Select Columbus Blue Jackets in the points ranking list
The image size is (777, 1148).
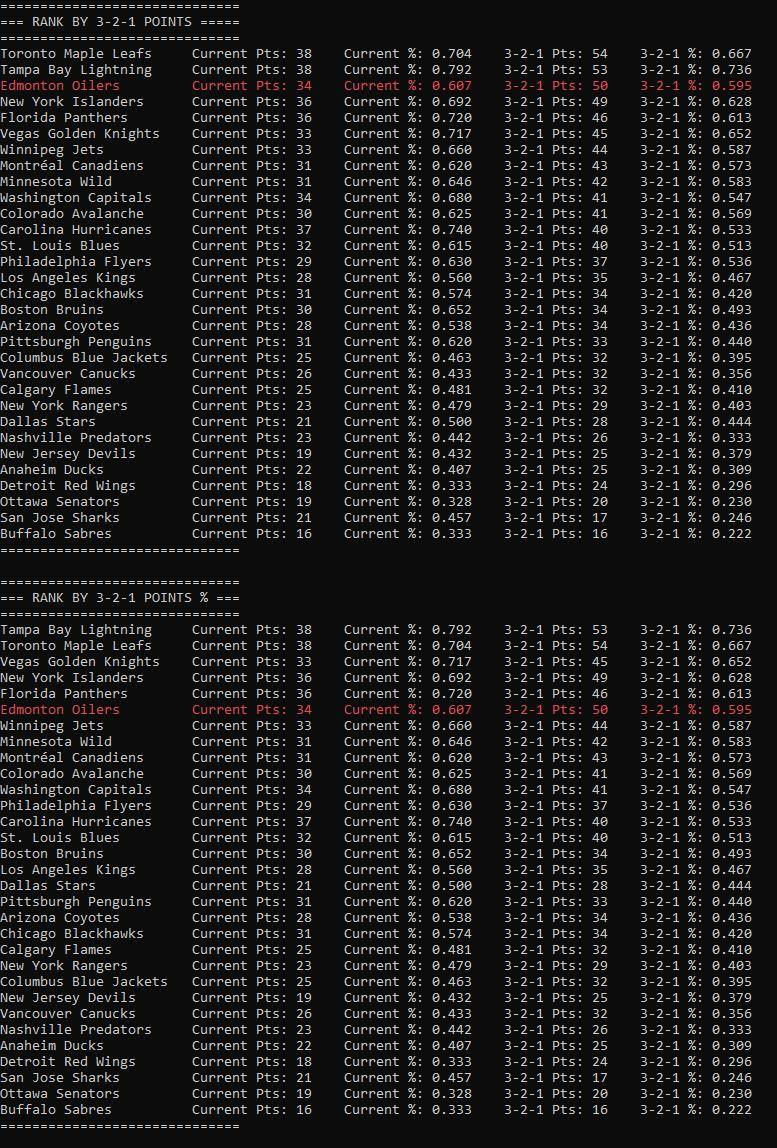tap(84, 357)
